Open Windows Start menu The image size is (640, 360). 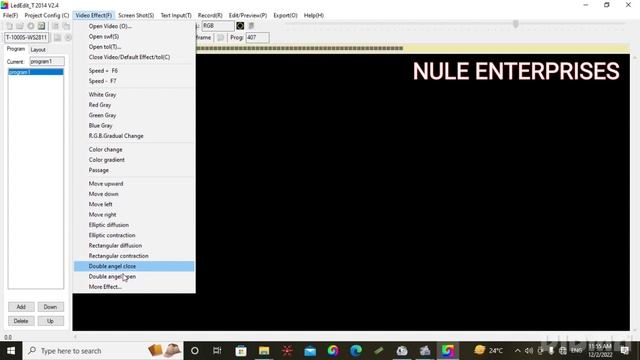point(11,351)
